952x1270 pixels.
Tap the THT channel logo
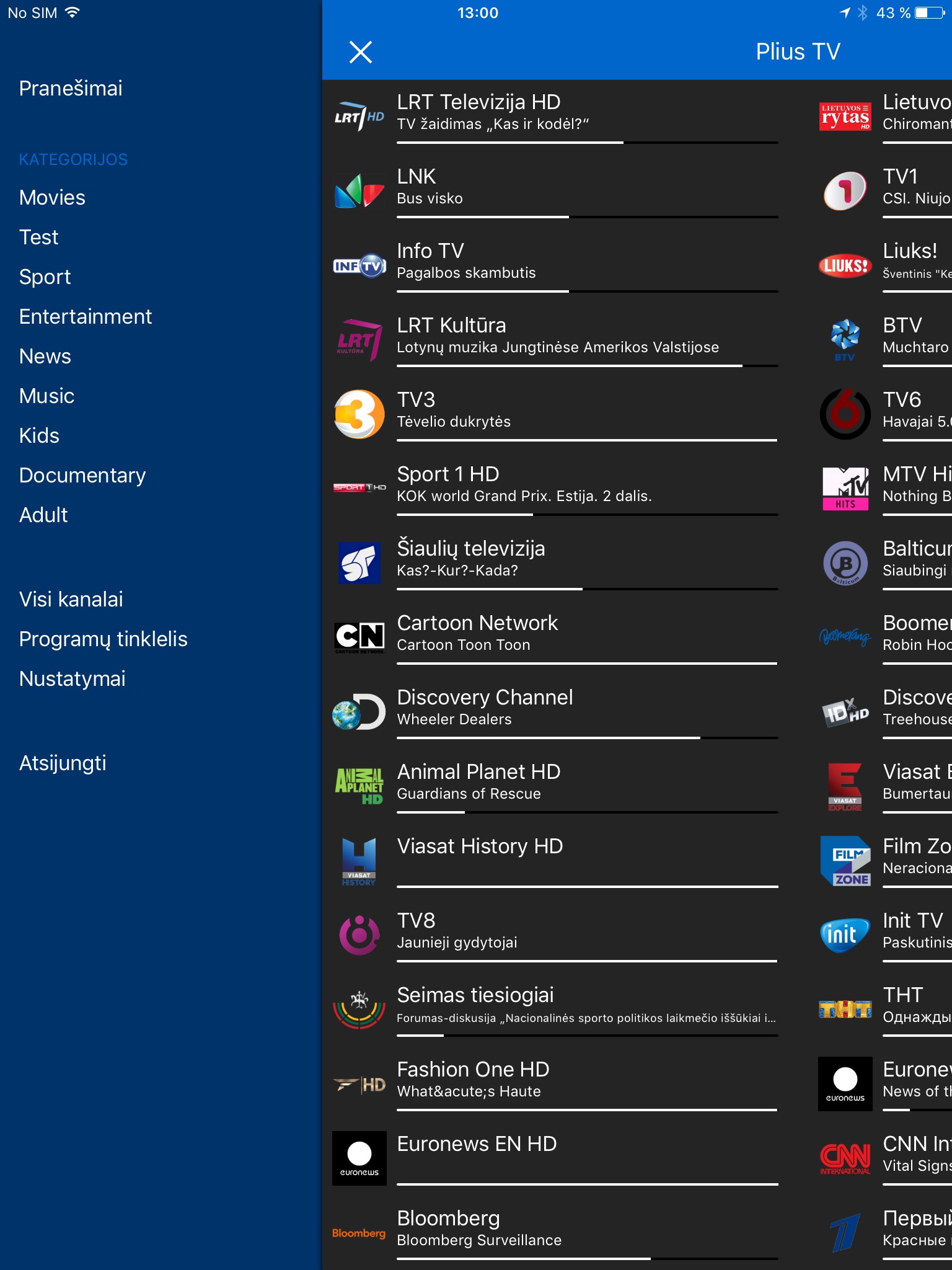[x=845, y=1010]
